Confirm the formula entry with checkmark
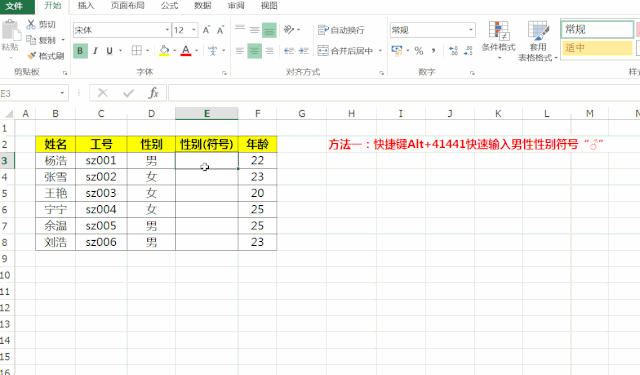This screenshot has height=375, width=640. point(129,93)
